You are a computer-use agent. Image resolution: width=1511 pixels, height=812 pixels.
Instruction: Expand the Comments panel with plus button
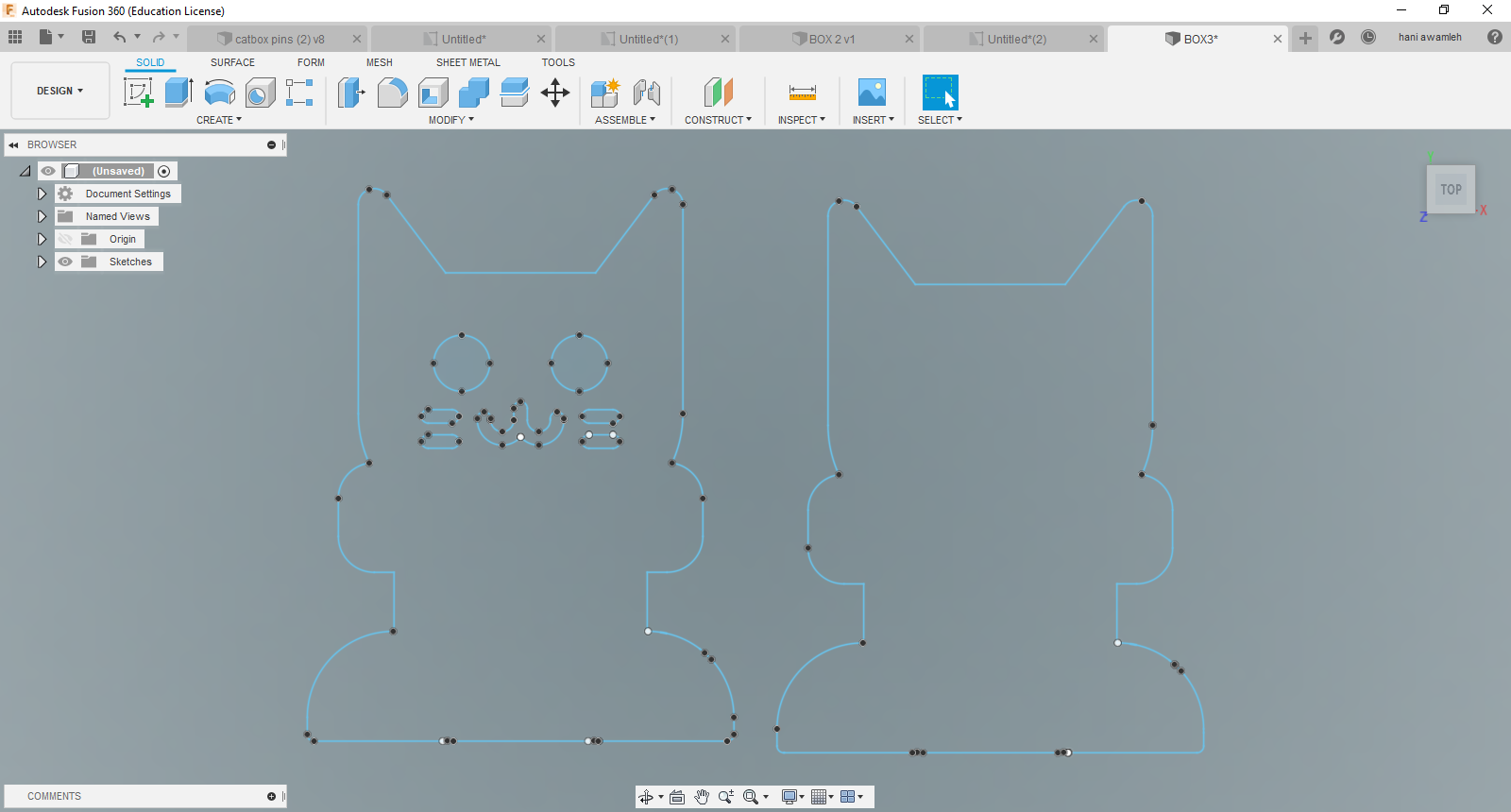(x=271, y=796)
